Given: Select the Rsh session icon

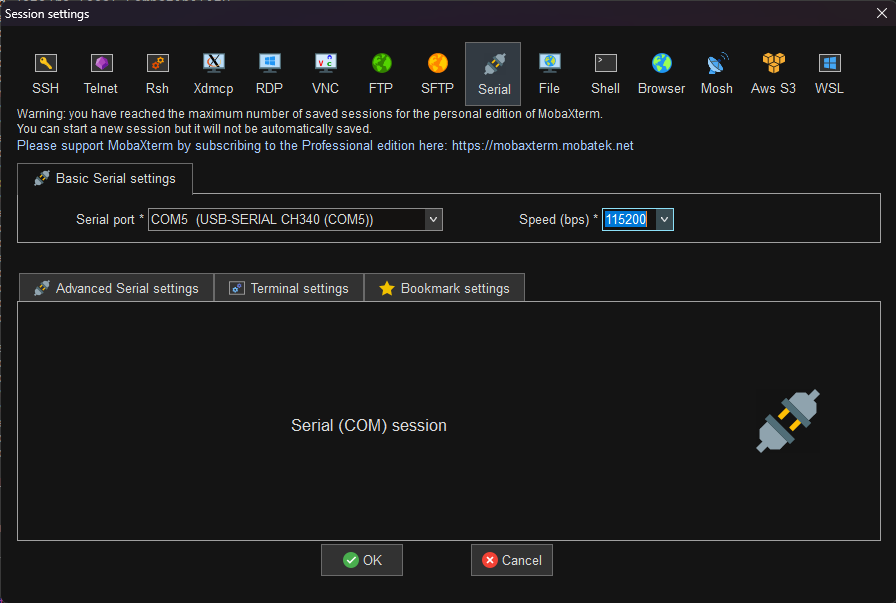Looking at the screenshot, I should pyautogui.click(x=157, y=63).
